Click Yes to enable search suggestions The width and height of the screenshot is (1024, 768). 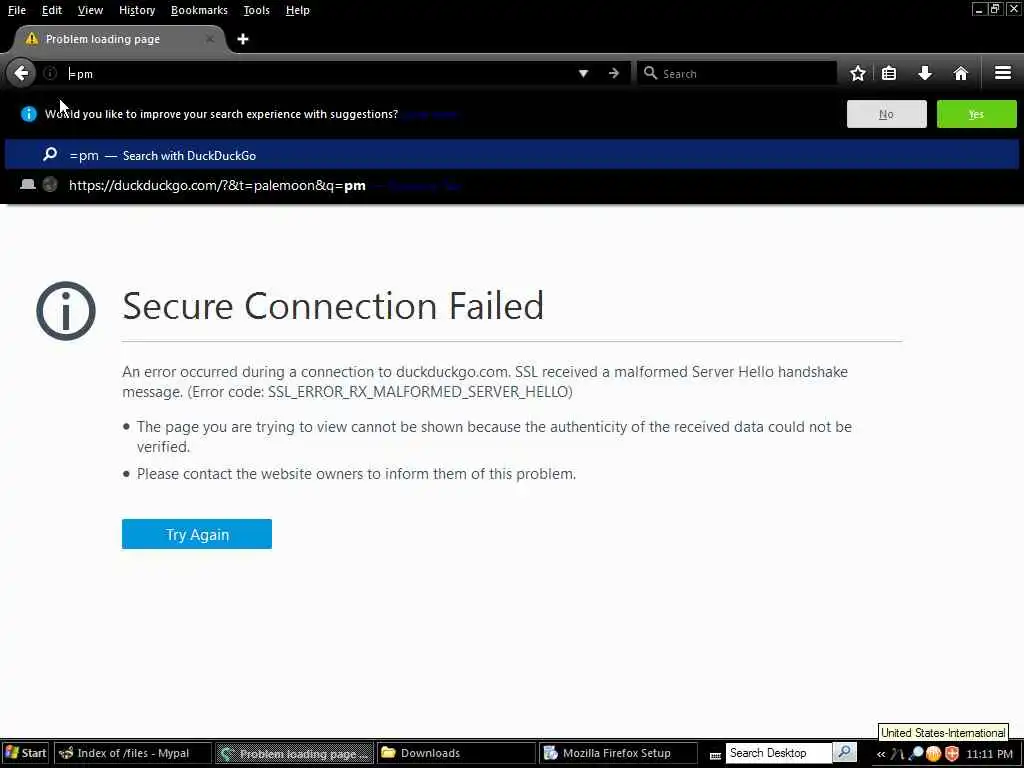pos(976,114)
